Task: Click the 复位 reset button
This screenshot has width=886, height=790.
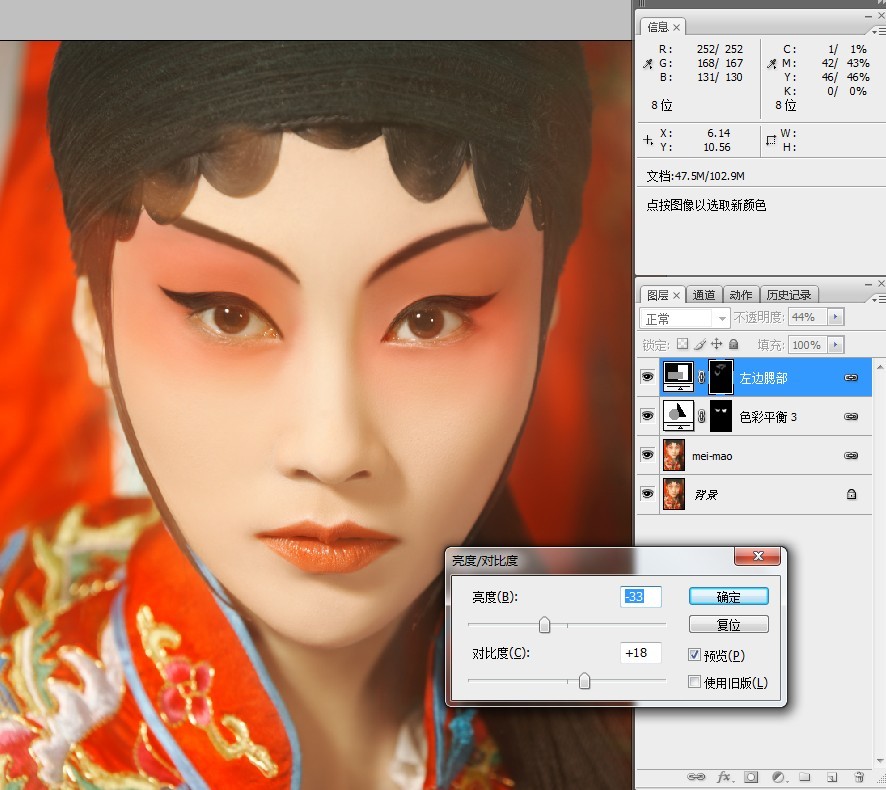Action: point(728,624)
